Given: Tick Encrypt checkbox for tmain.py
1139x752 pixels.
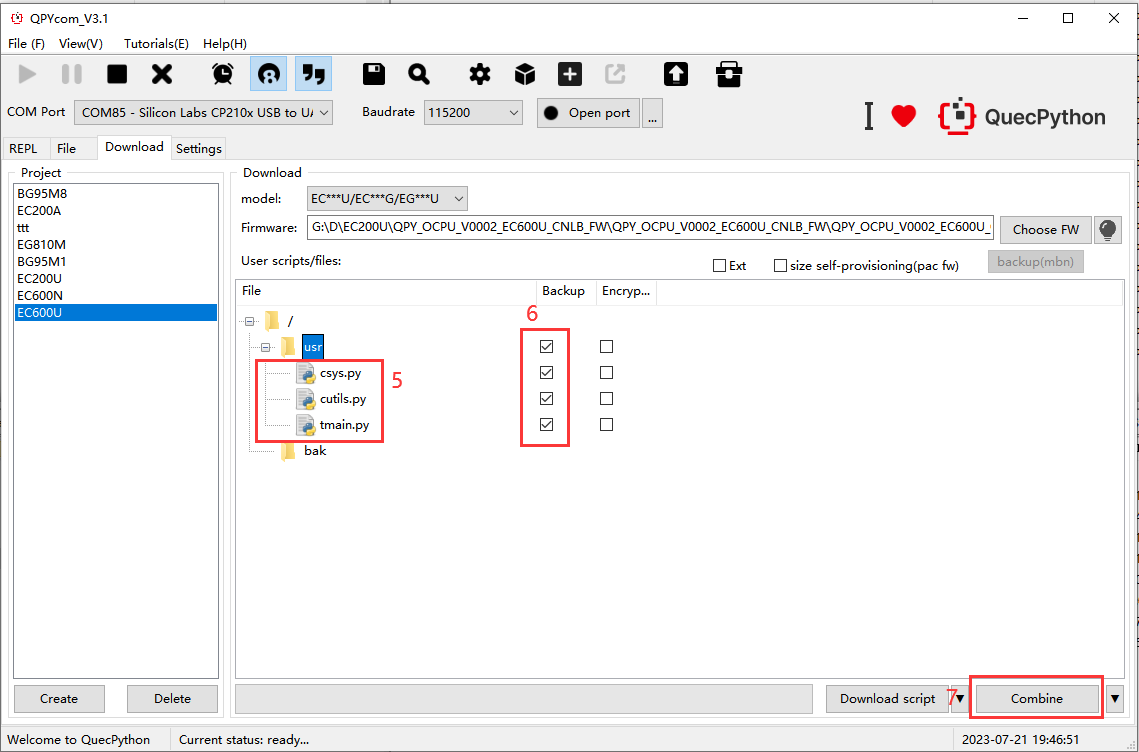Looking at the screenshot, I should point(606,425).
